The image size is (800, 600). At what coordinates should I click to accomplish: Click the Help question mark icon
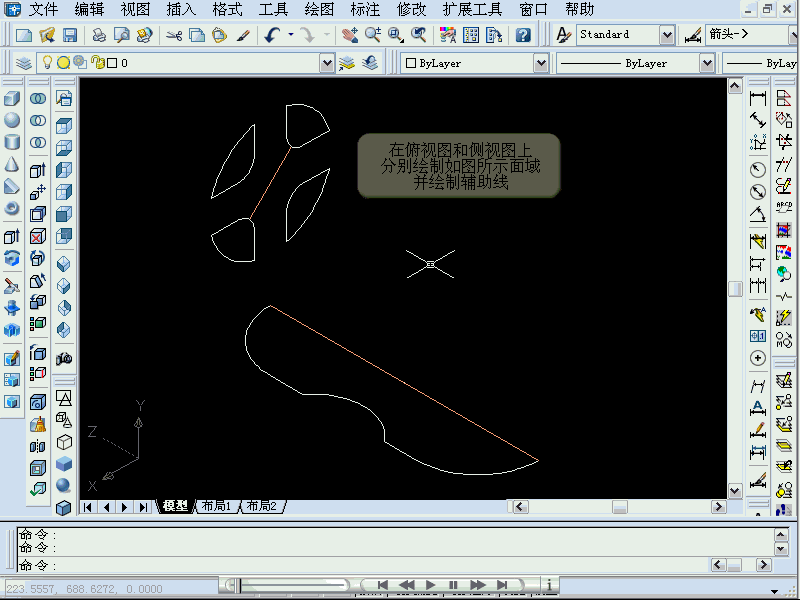(523, 35)
